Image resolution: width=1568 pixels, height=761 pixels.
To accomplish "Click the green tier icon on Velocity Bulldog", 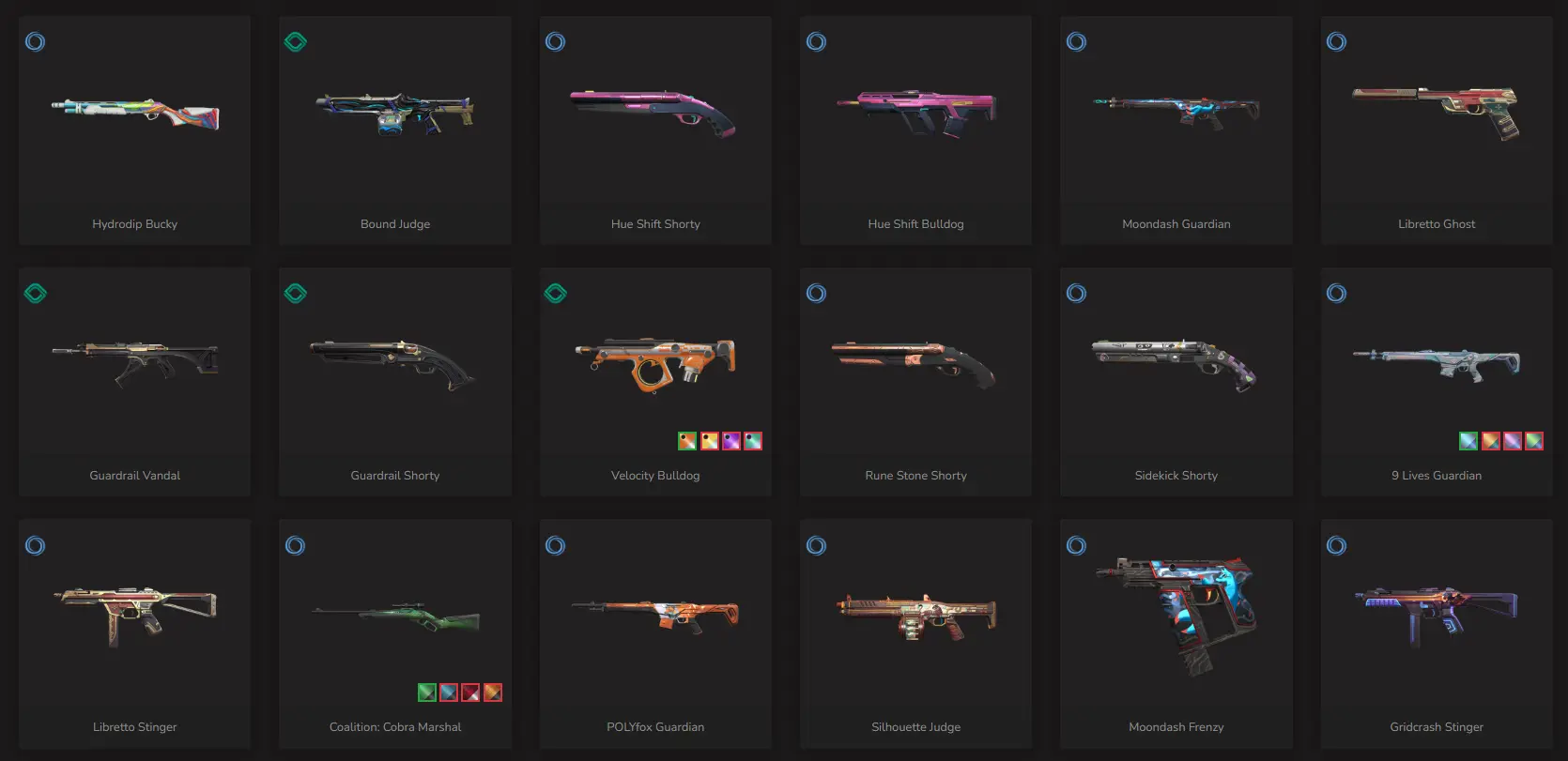I will coord(555,293).
